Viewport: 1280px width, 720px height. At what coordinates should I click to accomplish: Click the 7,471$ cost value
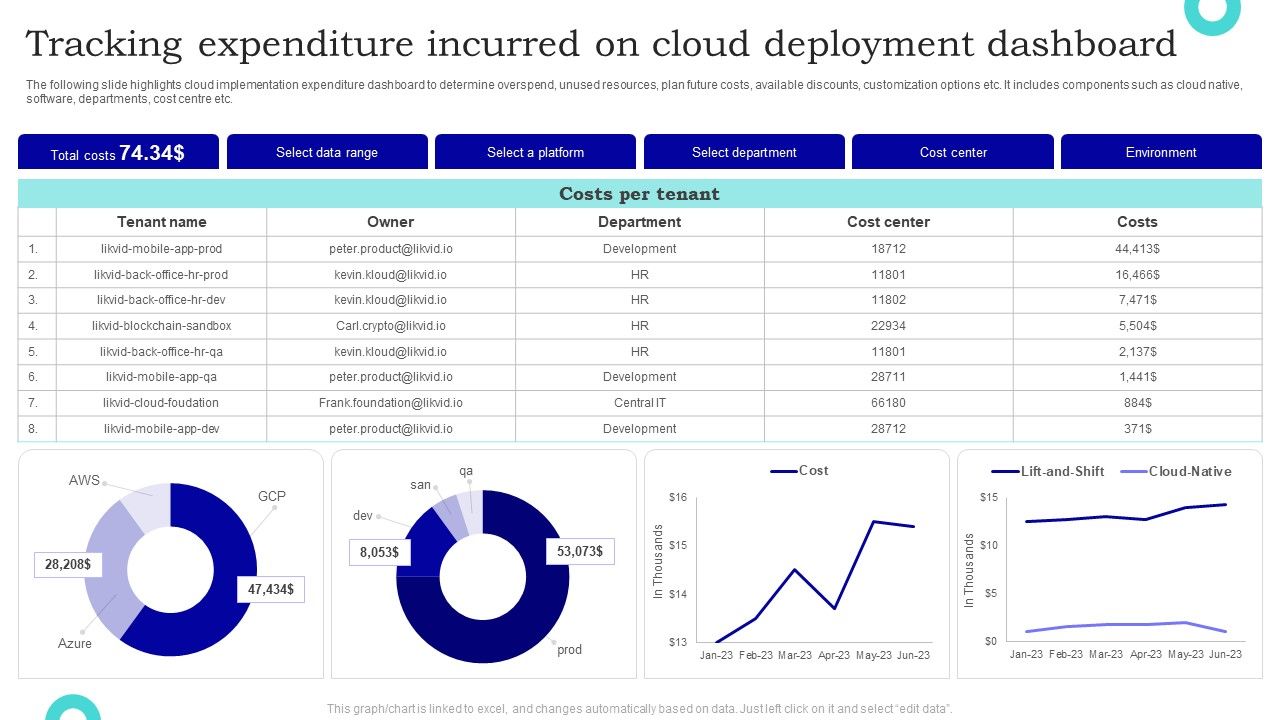click(1137, 300)
